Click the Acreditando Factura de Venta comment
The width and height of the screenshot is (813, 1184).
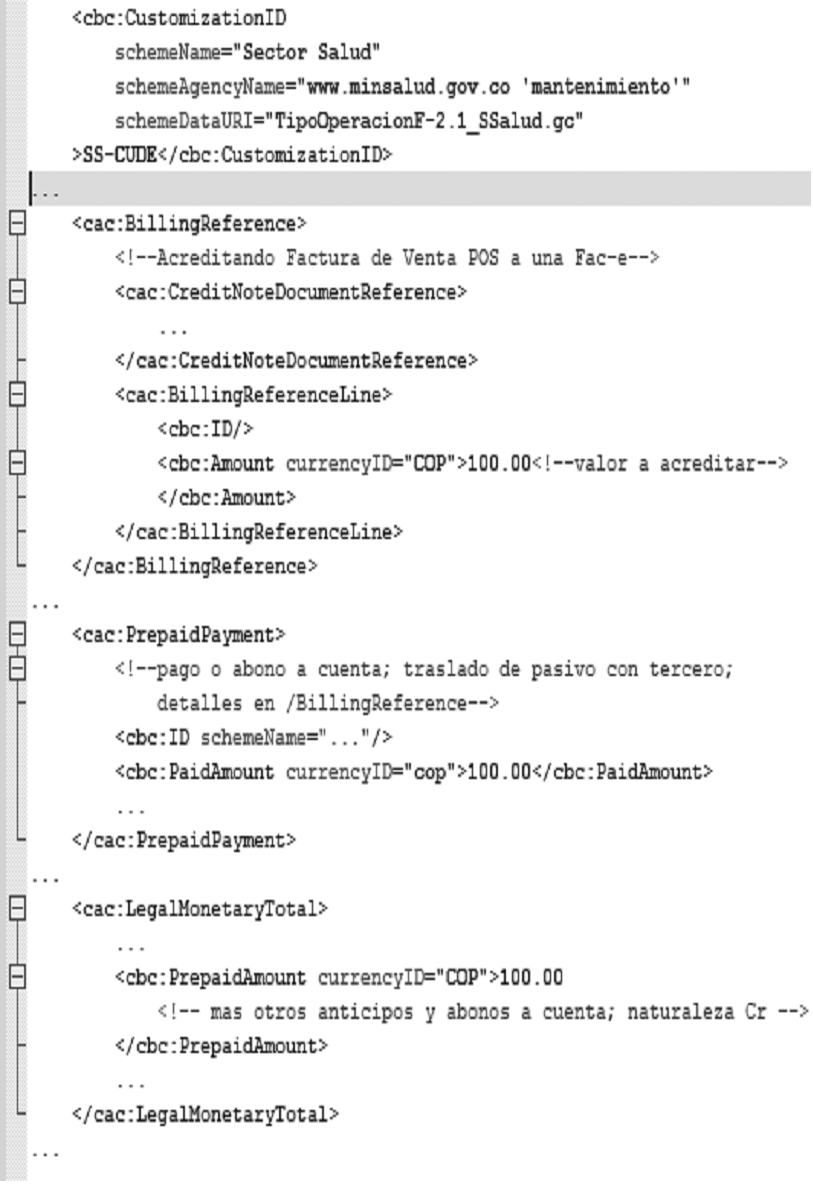click(x=387, y=258)
